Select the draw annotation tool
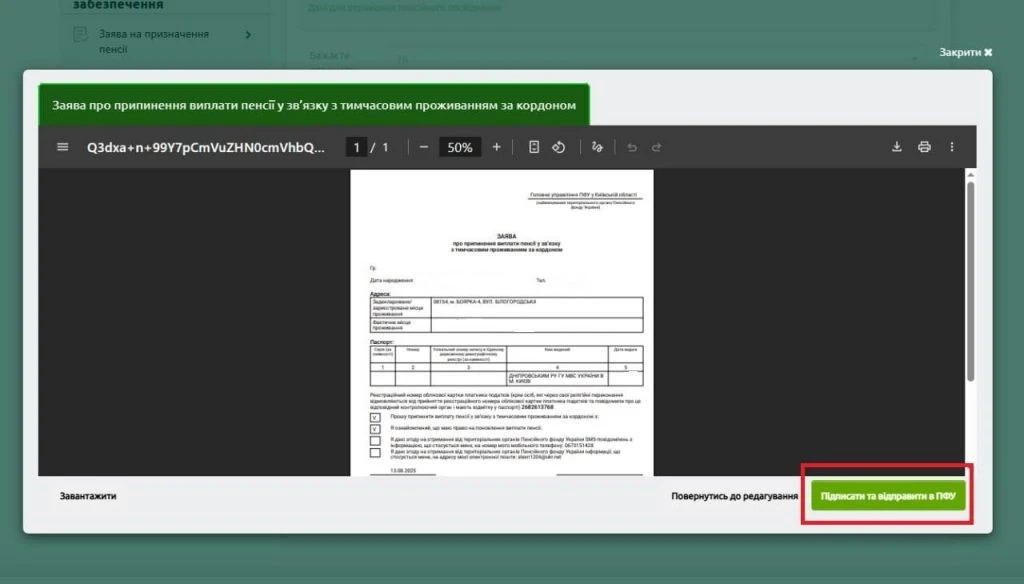This screenshot has width=1024, height=584. point(597,147)
